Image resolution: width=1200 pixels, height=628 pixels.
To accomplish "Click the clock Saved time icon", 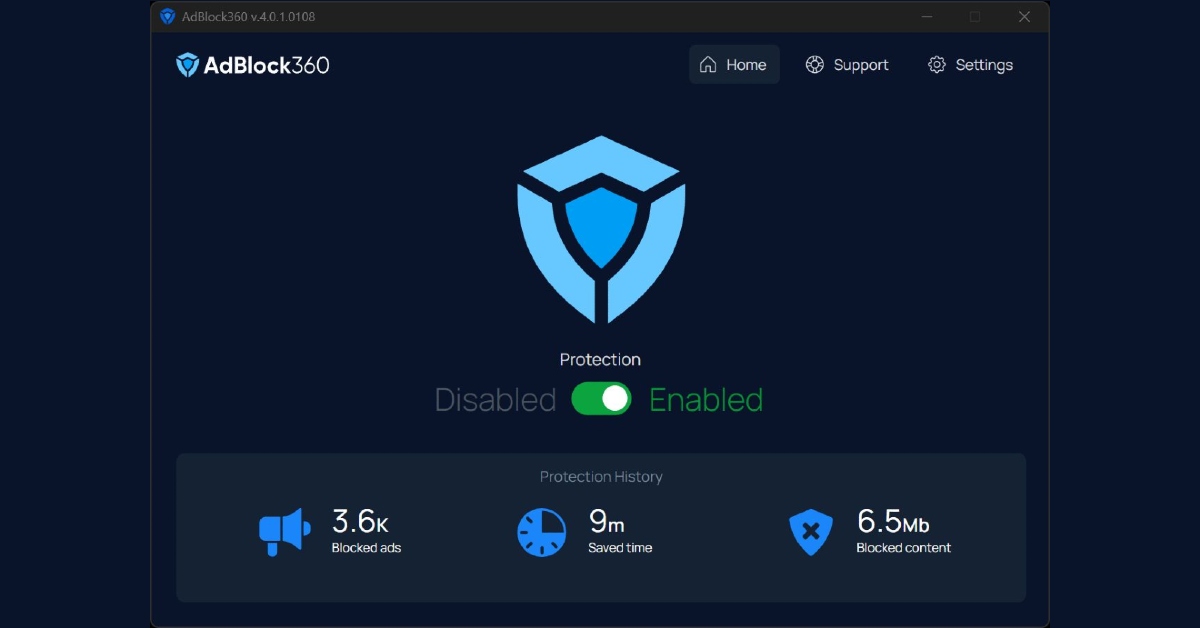I will (x=541, y=532).
